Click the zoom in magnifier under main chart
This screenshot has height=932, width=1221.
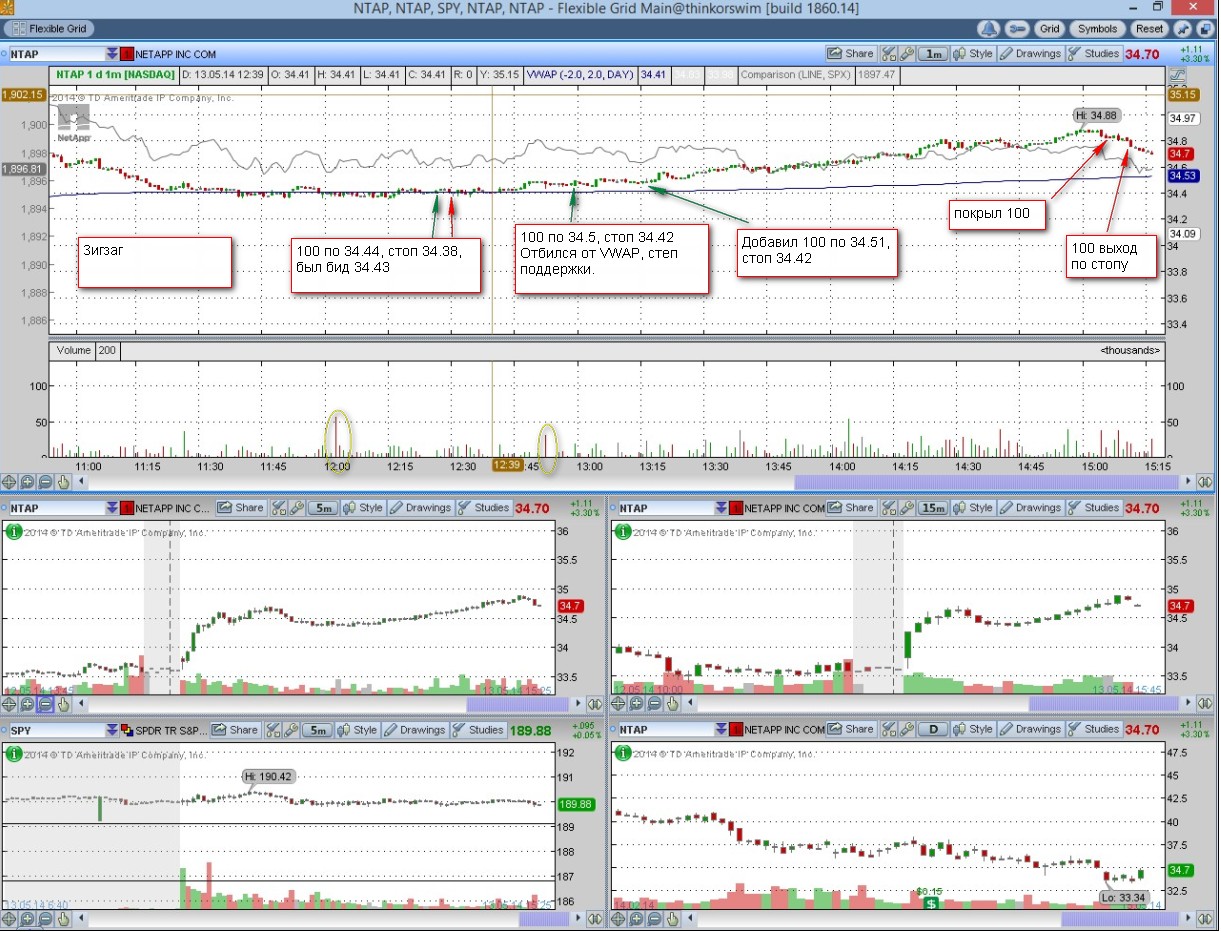pyautogui.click(x=27, y=481)
